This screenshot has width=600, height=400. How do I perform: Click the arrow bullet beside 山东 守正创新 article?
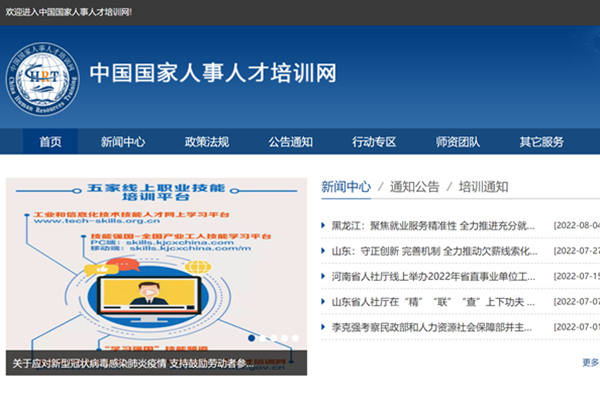(323, 251)
